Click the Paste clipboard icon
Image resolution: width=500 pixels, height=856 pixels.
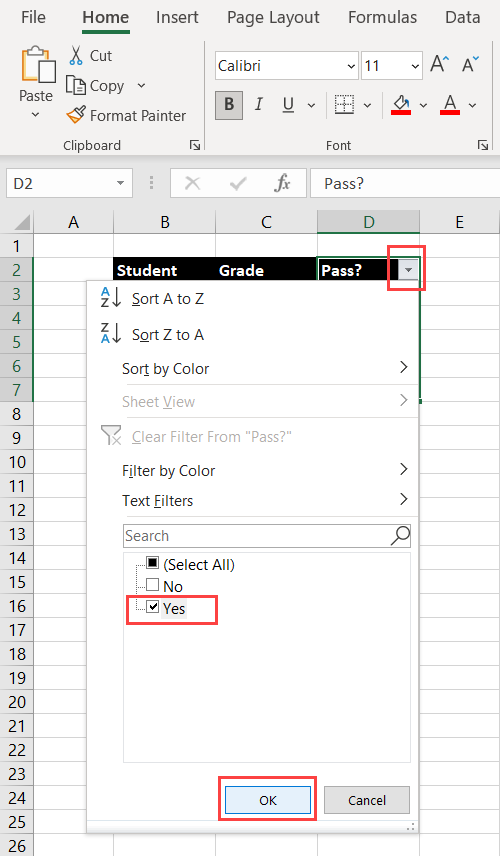[x=38, y=64]
